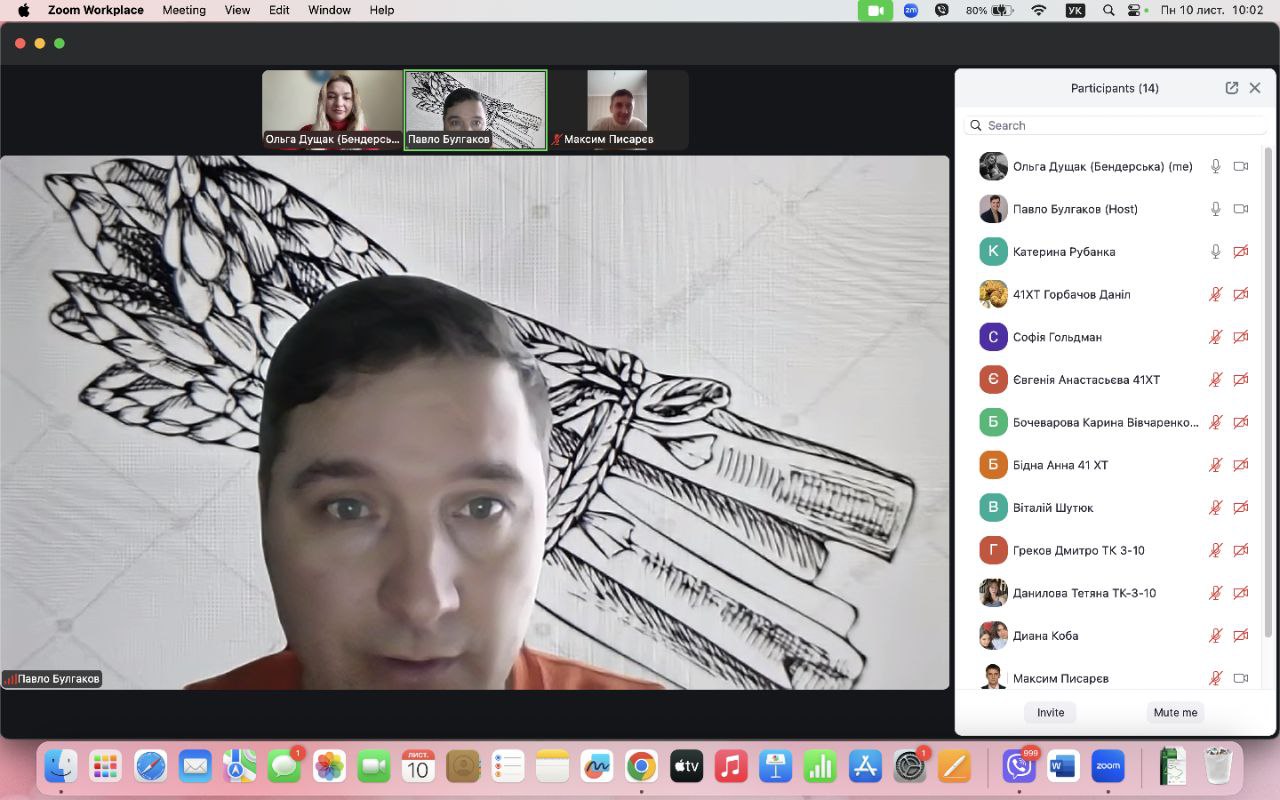Click the Zoom status icon in menu bar
The width and height of the screenshot is (1280, 800).
pos(910,10)
